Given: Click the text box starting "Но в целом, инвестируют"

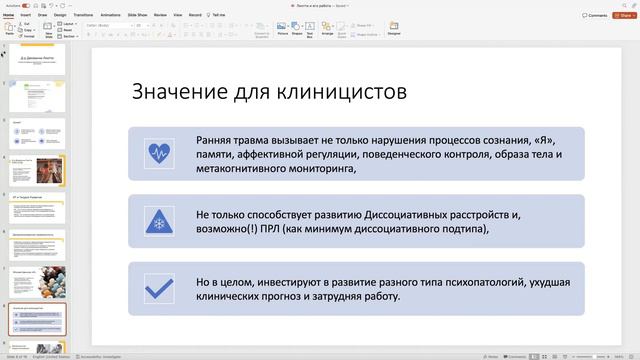Looking at the screenshot, I should pos(383,289).
